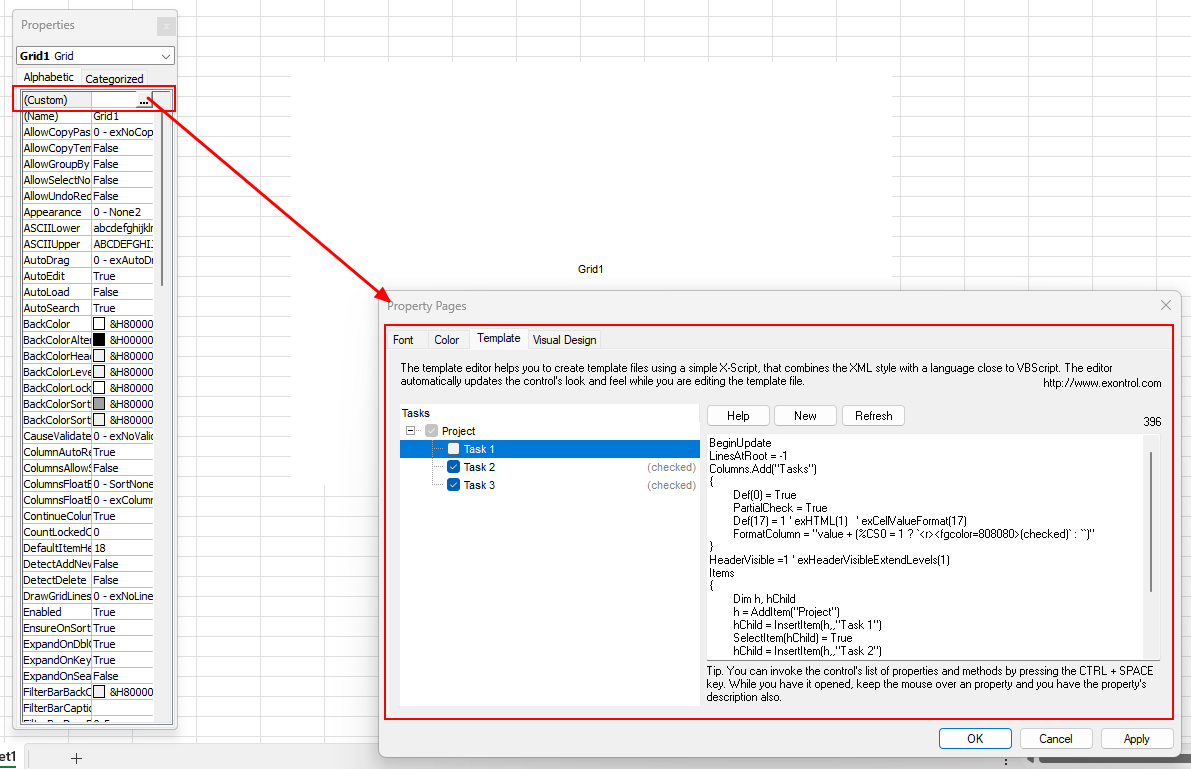
Task: Click the template code editor scrollbar
Action: point(1150,520)
